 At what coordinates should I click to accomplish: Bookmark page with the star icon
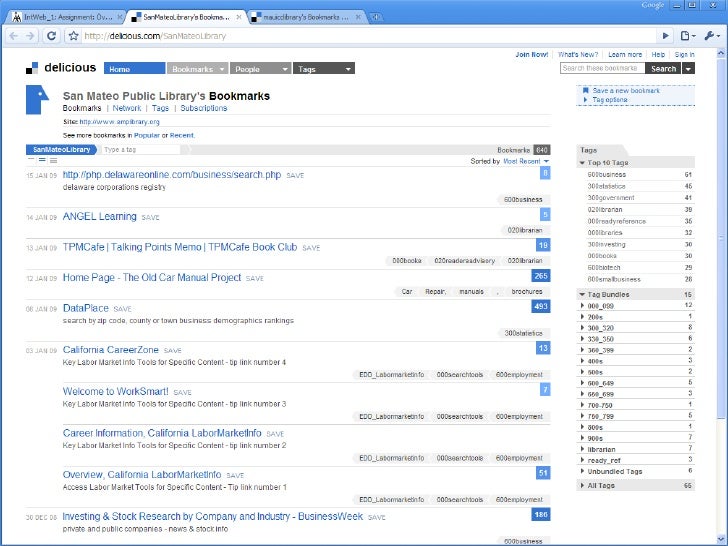(74, 36)
